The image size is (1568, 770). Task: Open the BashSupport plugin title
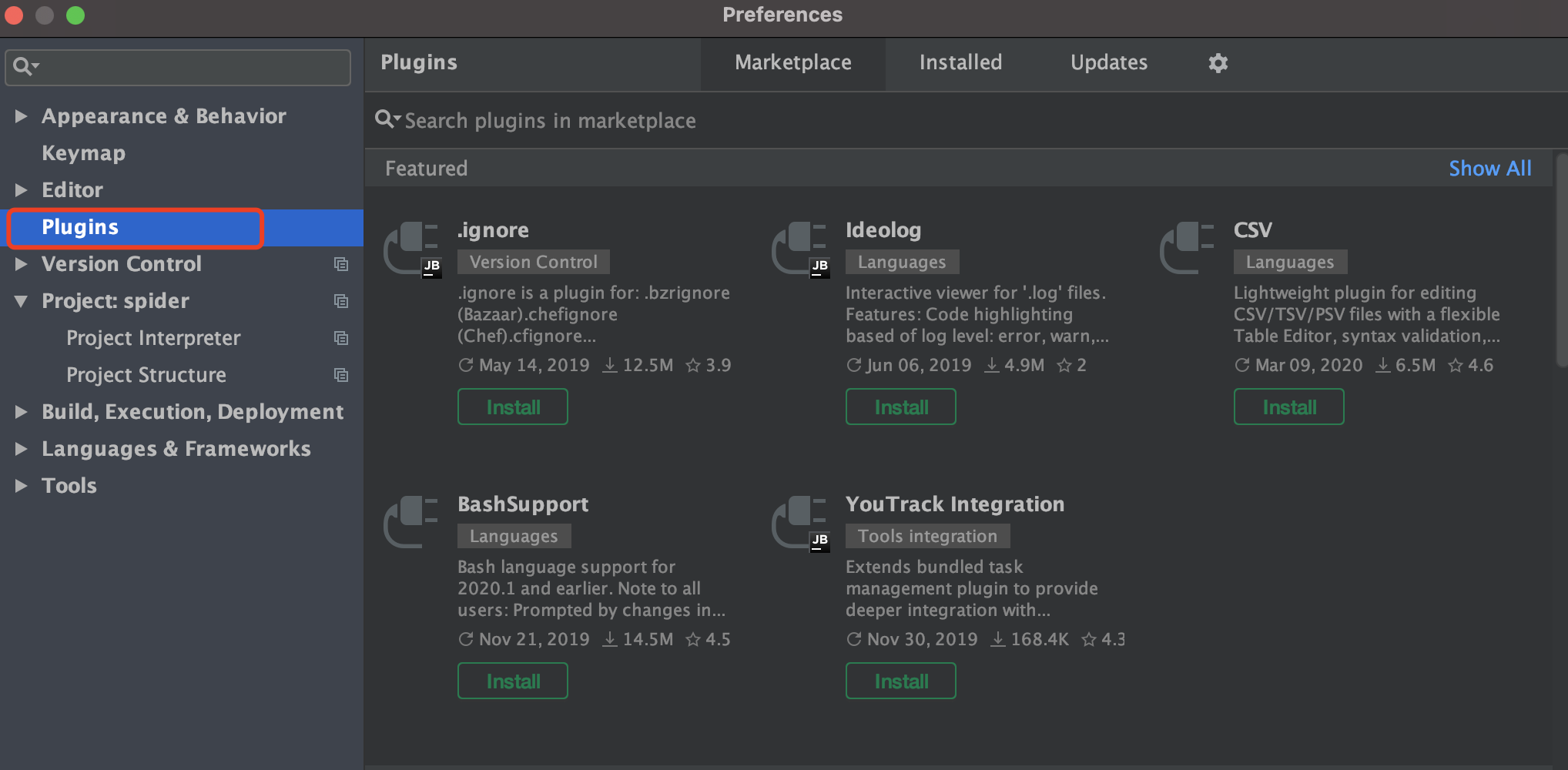coord(523,504)
